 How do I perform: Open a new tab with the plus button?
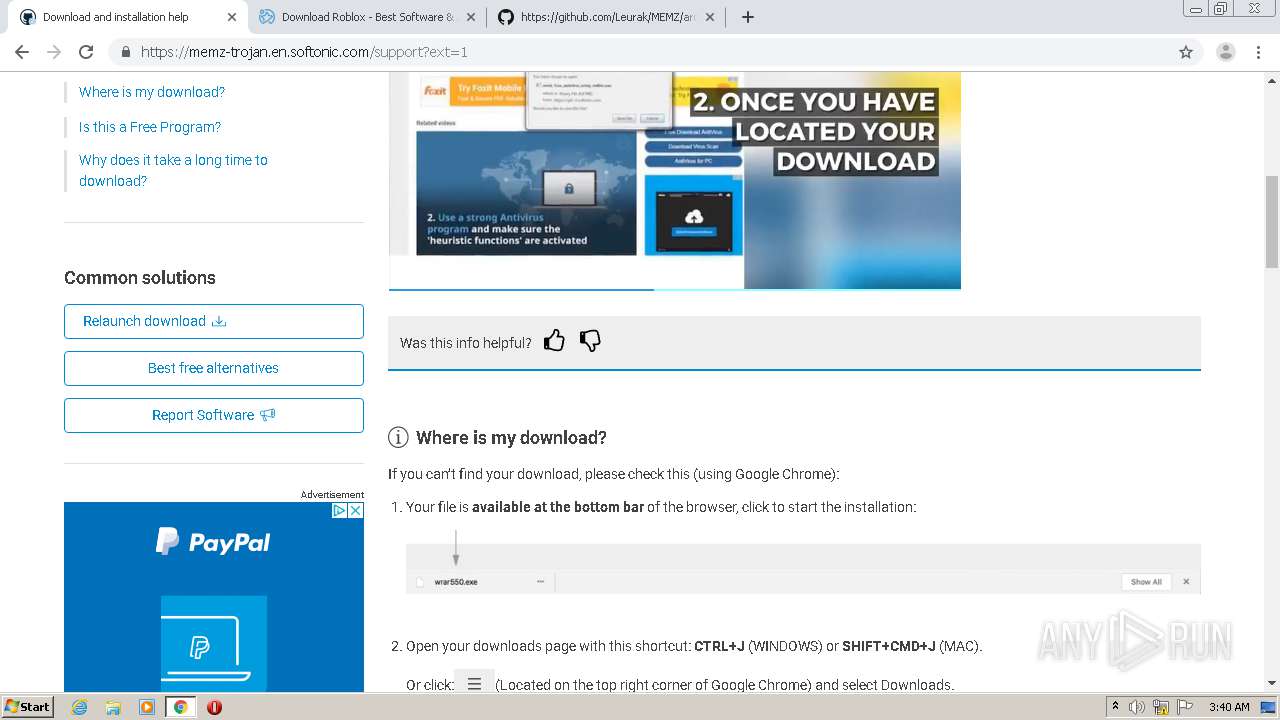(x=748, y=17)
